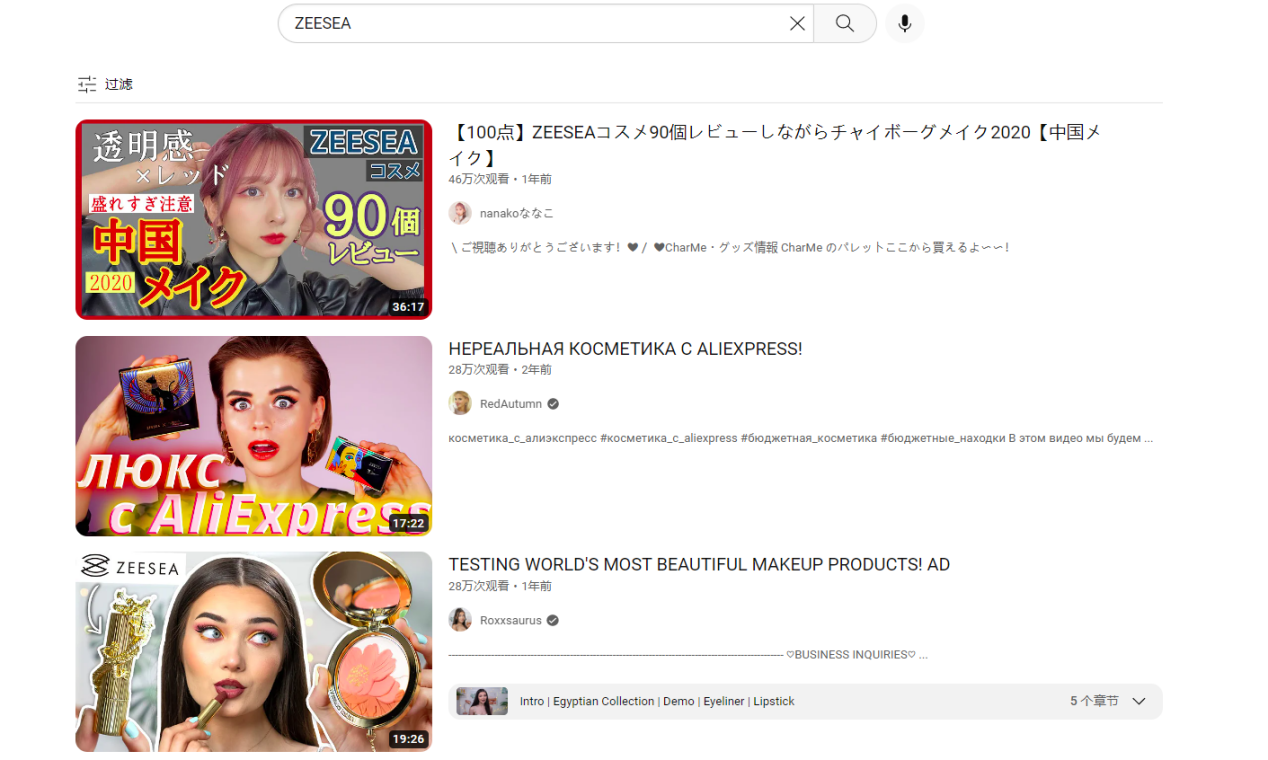Expand the 5 个章节 chapters label

tap(1094, 701)
